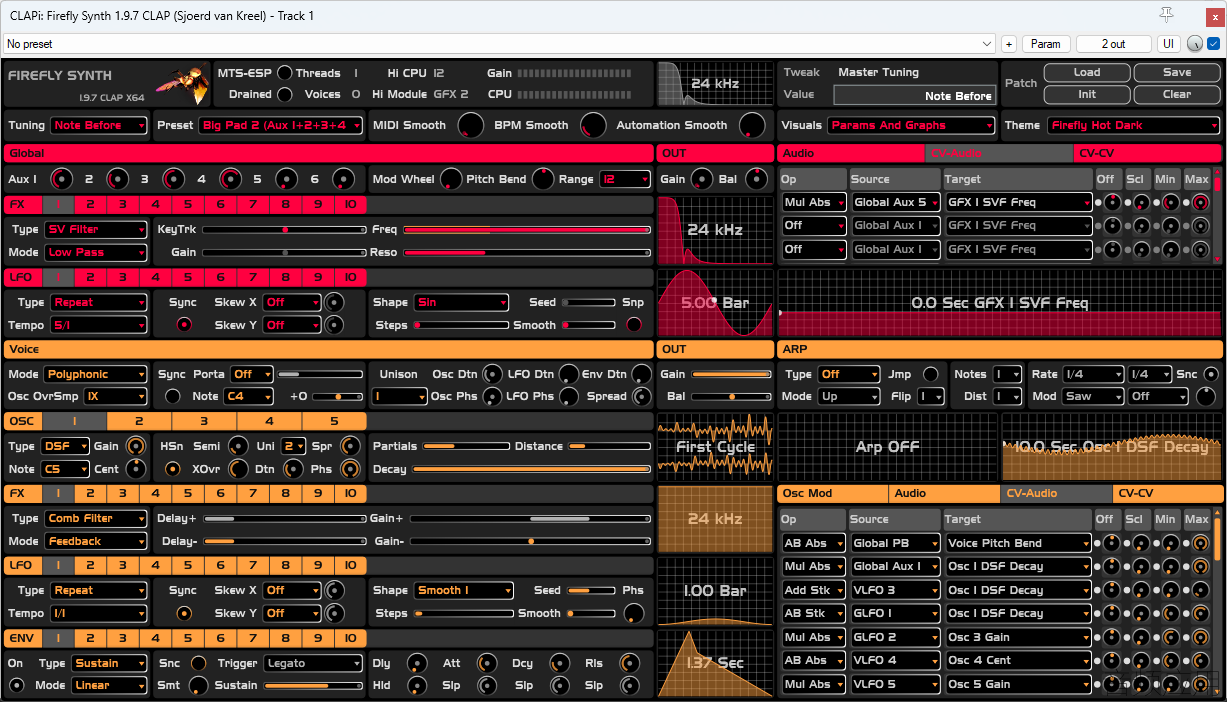Screen dimensions: 1227x702
Task: Toggle the ARP Jmp switch
Action: tap(931, 374)
